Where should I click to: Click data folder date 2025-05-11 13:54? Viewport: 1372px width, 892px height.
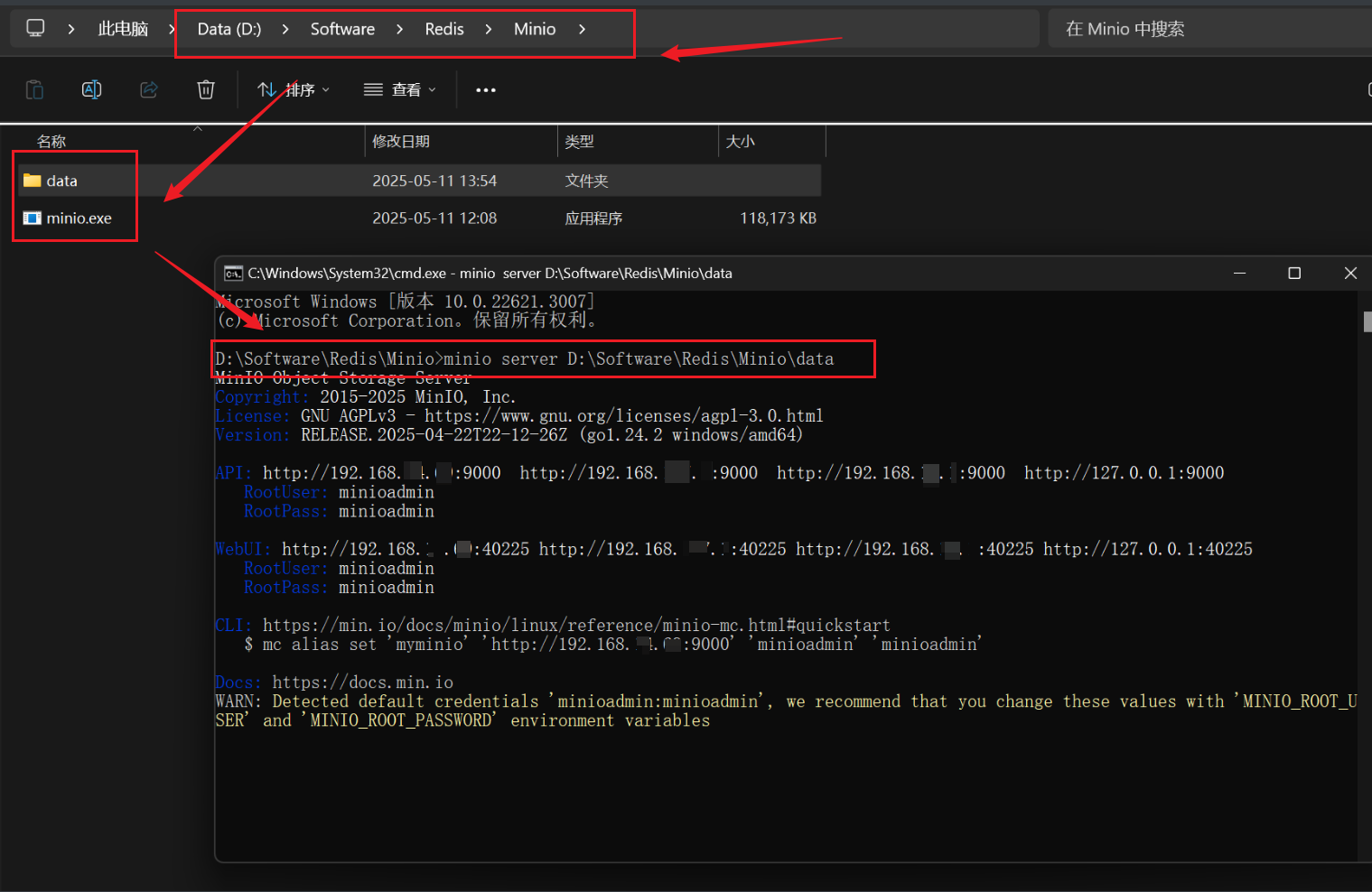coord(434,181)
